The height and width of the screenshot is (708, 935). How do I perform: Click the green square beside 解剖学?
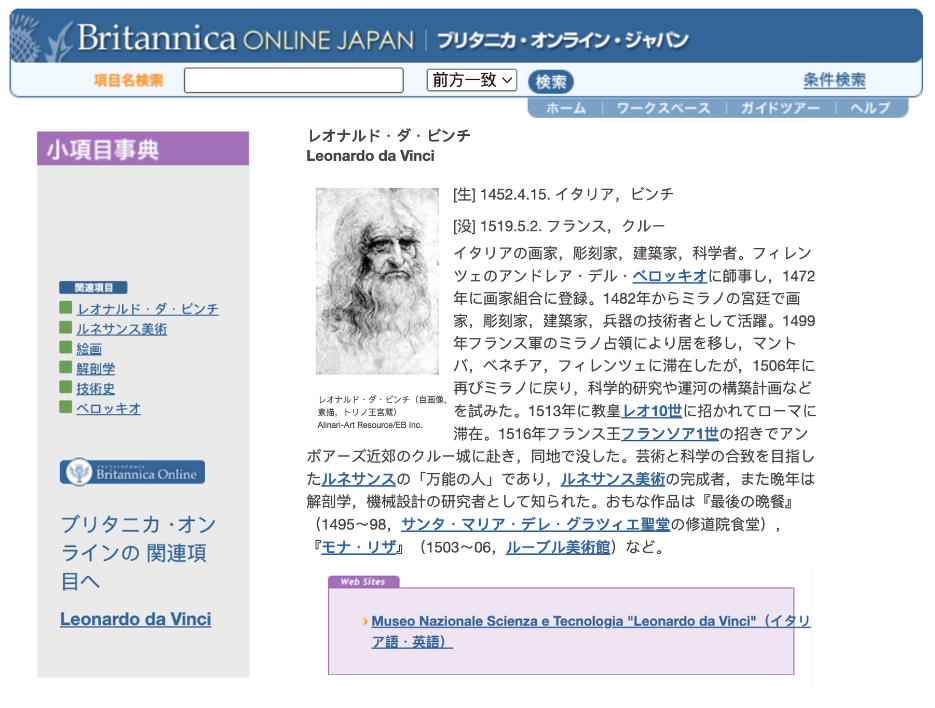click(x=66, y=368)
